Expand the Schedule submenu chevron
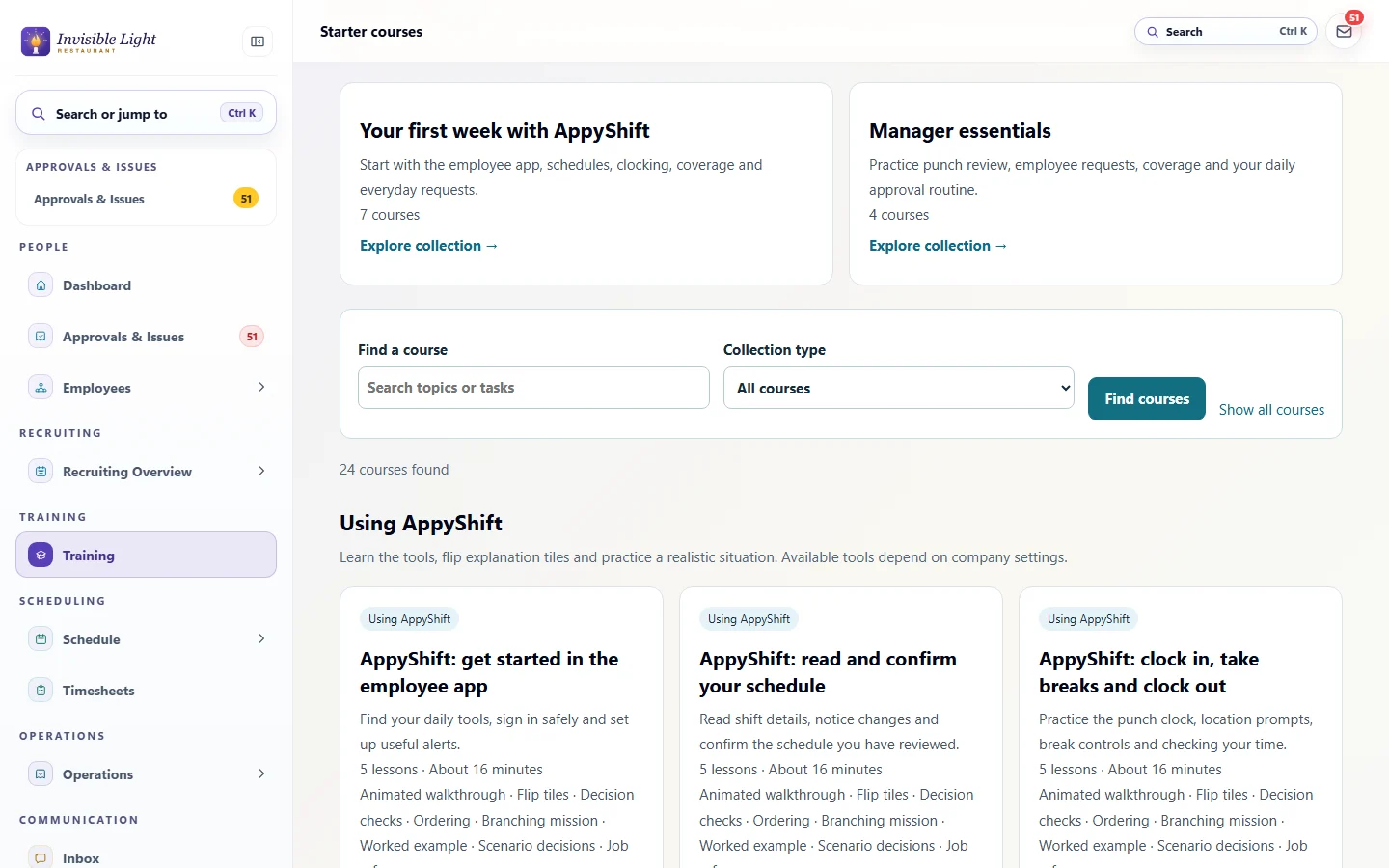The image size is (1389, 868). coord(261,638)
